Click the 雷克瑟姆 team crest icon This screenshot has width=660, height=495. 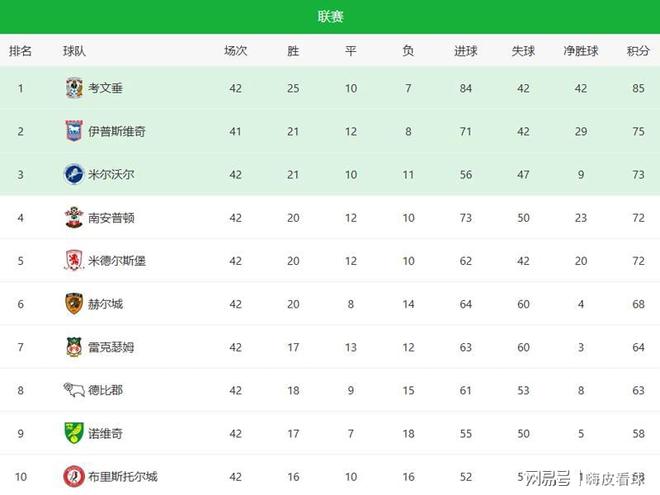[73, 347]
